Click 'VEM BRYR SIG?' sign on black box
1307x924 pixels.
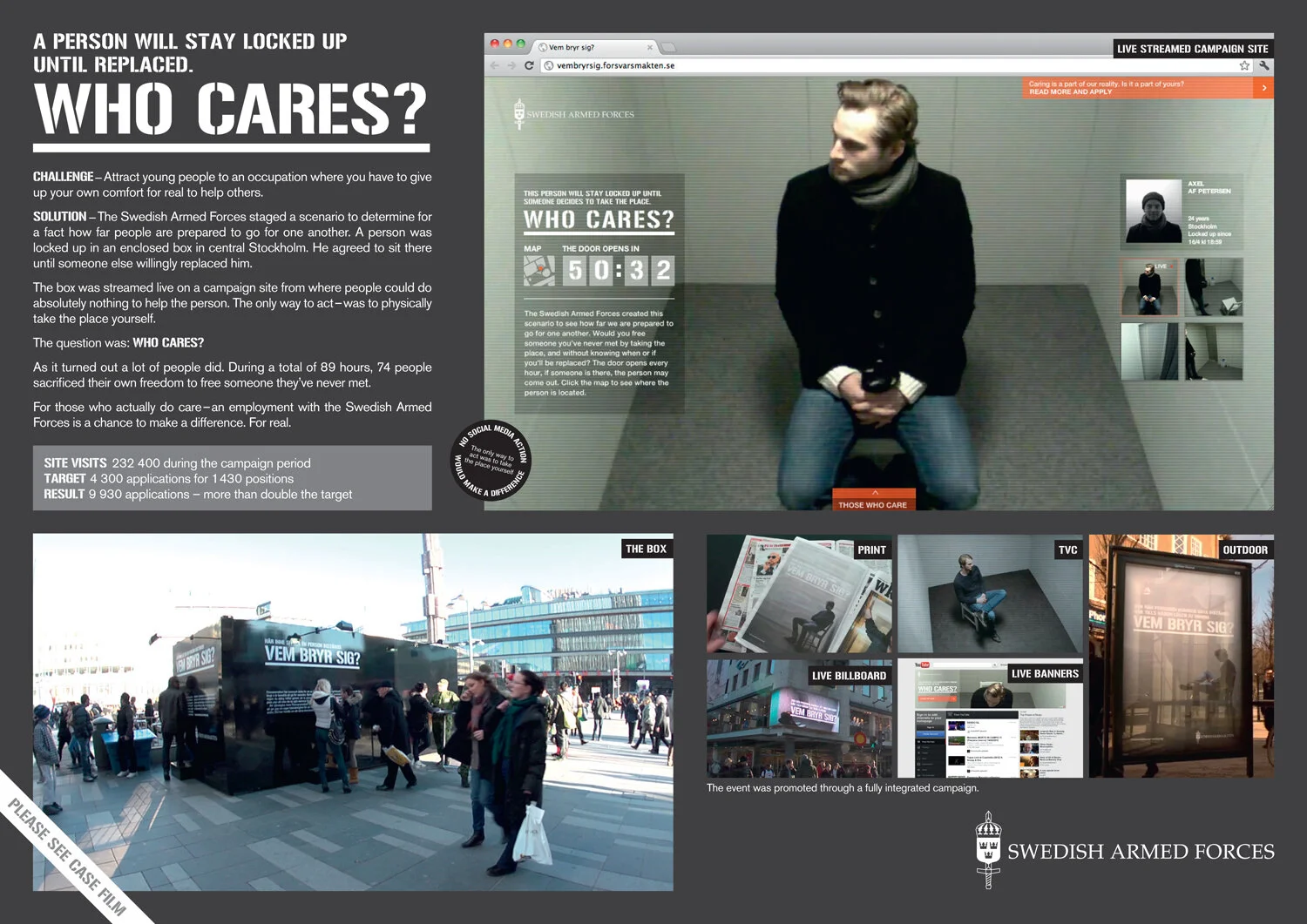(312, 655)
